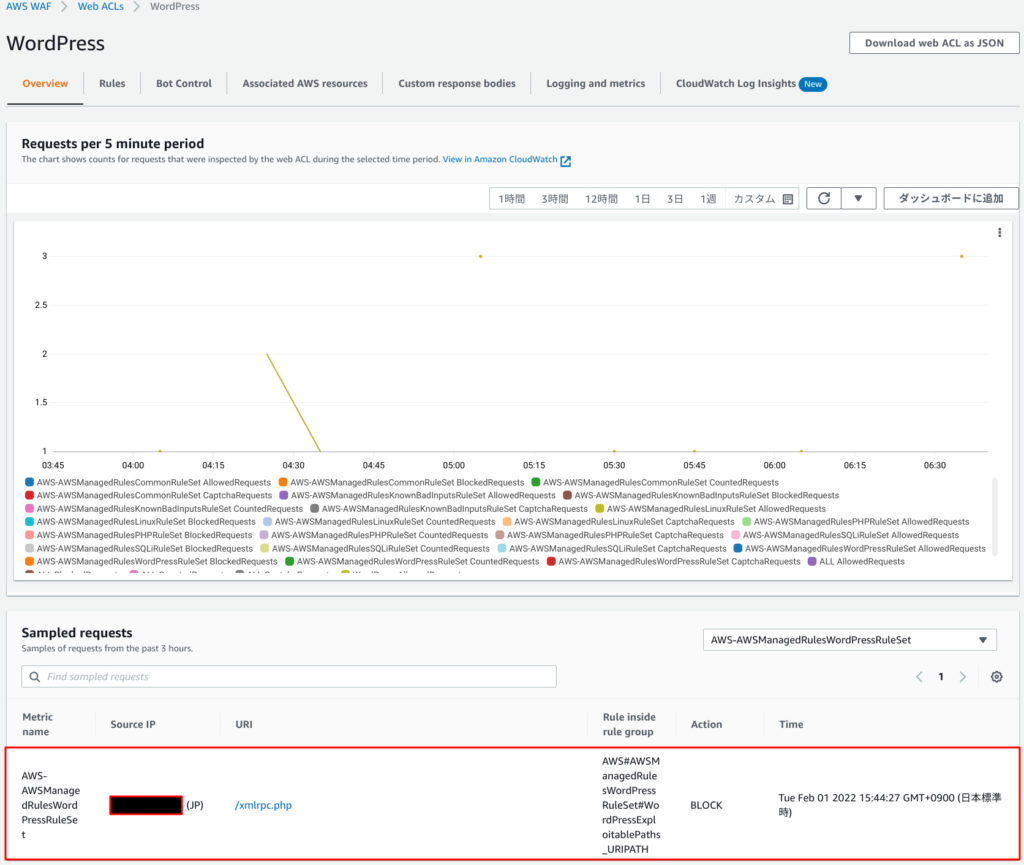This screenshot has width=1024, height=865.
Task: Click the Metric name column header
Action: pos(37,724)
